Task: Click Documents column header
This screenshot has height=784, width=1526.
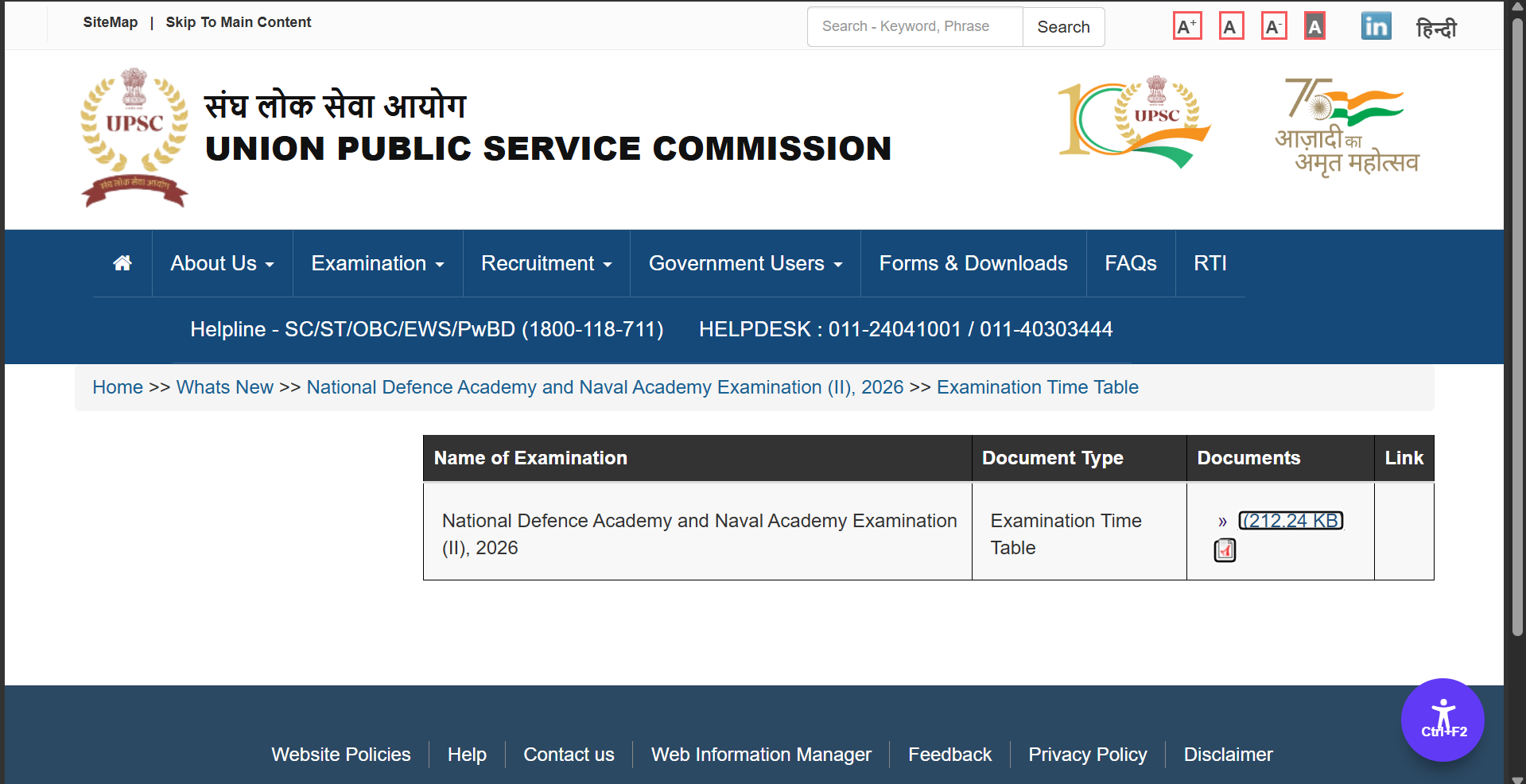Action: 1280,458
